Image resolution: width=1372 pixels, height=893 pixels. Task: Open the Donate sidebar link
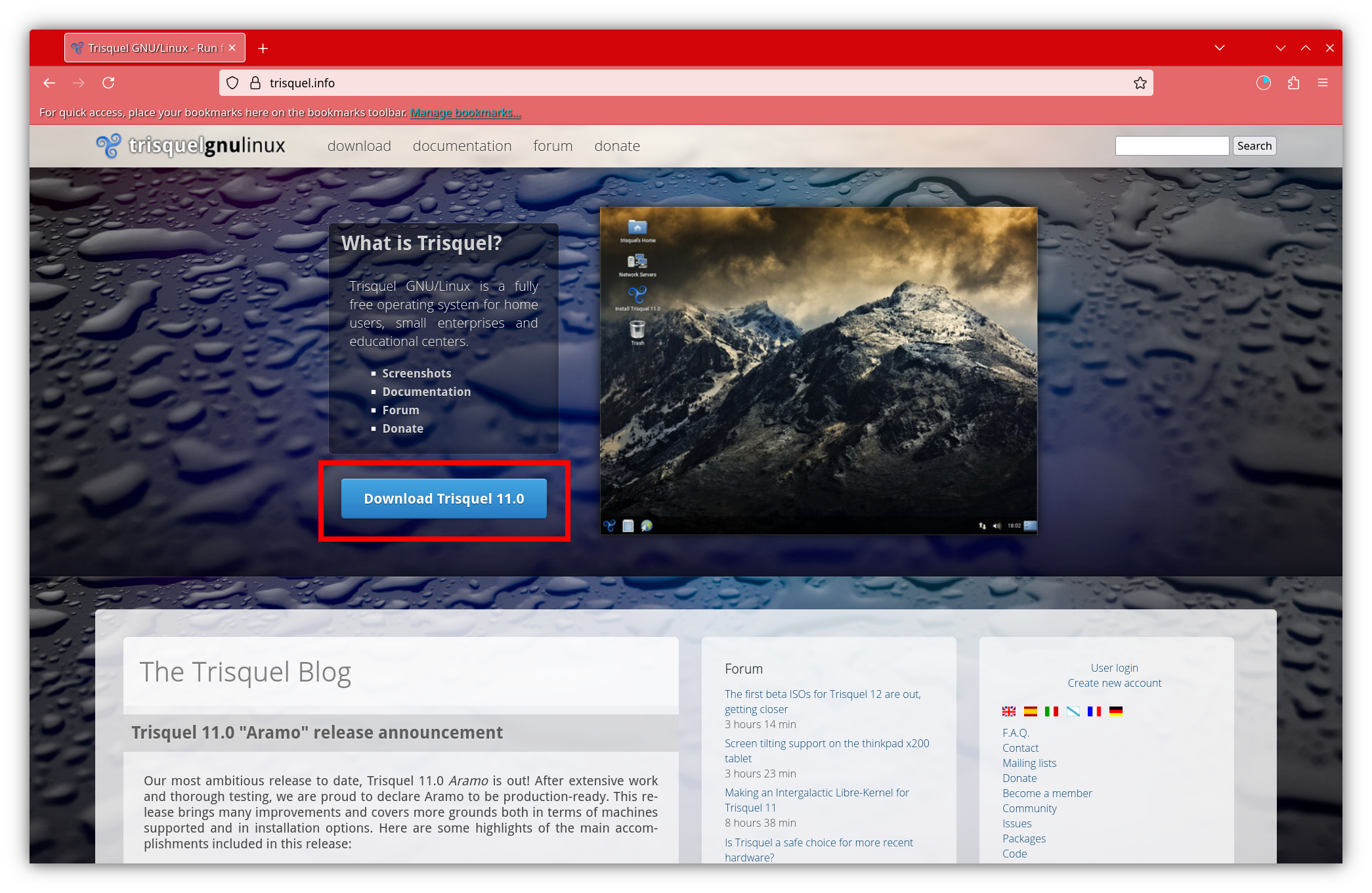(x=1019, y=778)
